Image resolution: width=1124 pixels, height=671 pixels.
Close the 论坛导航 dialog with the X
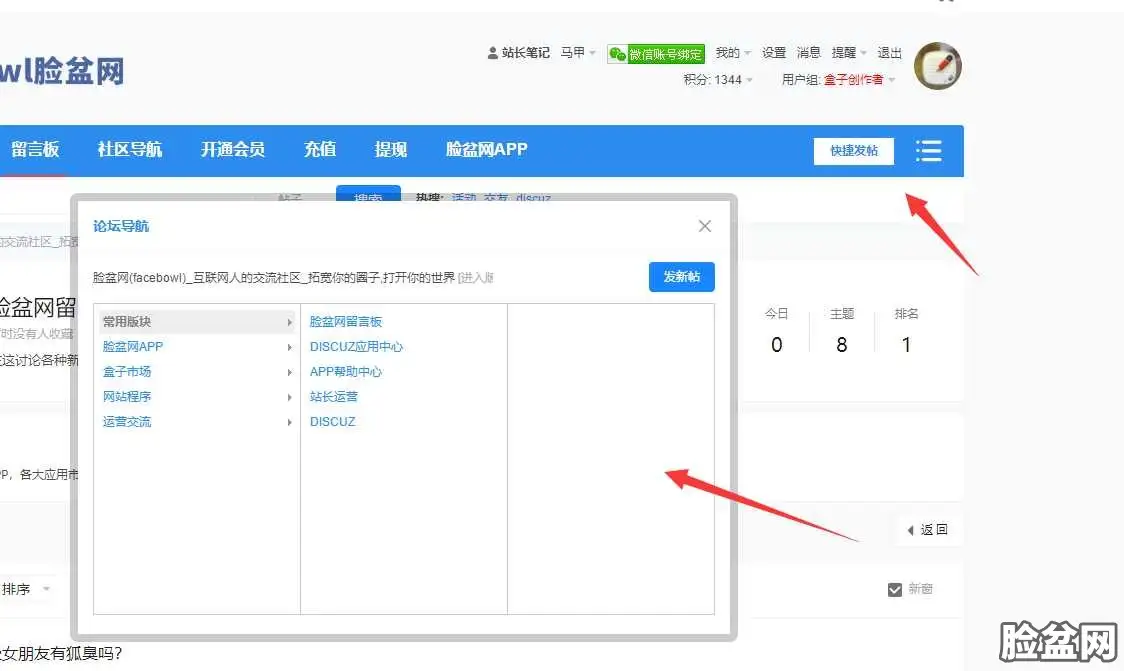[x=705, y=226]
